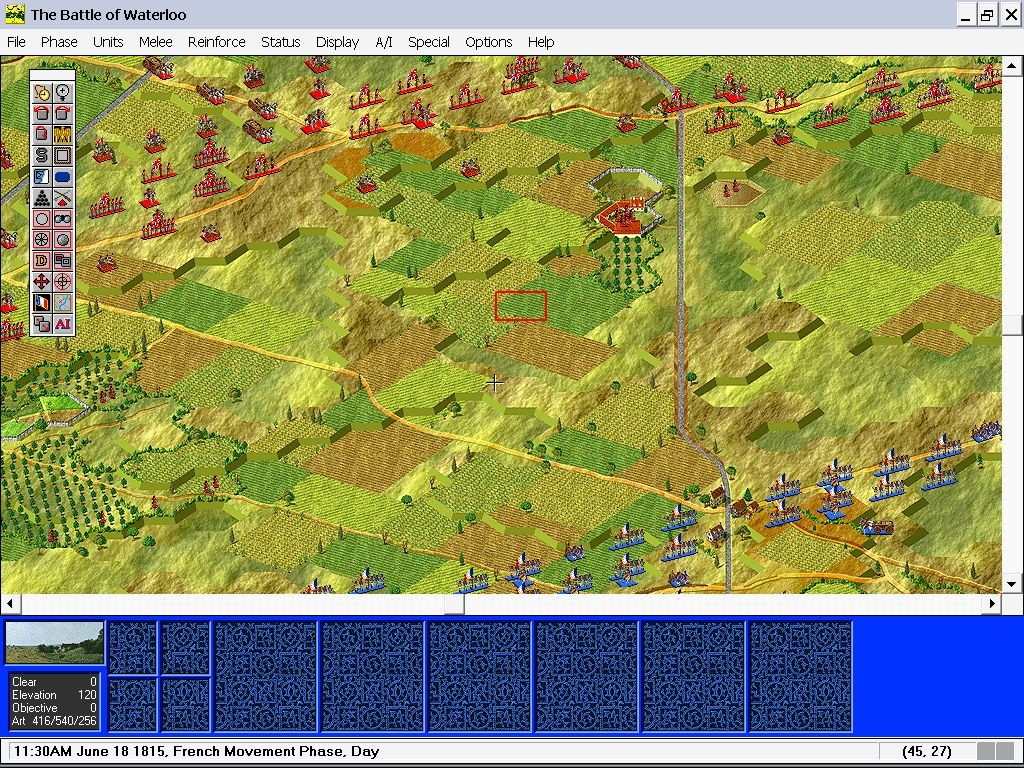Viewport: 1024px width, 768px height.
Task: Click the crossed muskets toolbar icon
Action: pos(63,198)
